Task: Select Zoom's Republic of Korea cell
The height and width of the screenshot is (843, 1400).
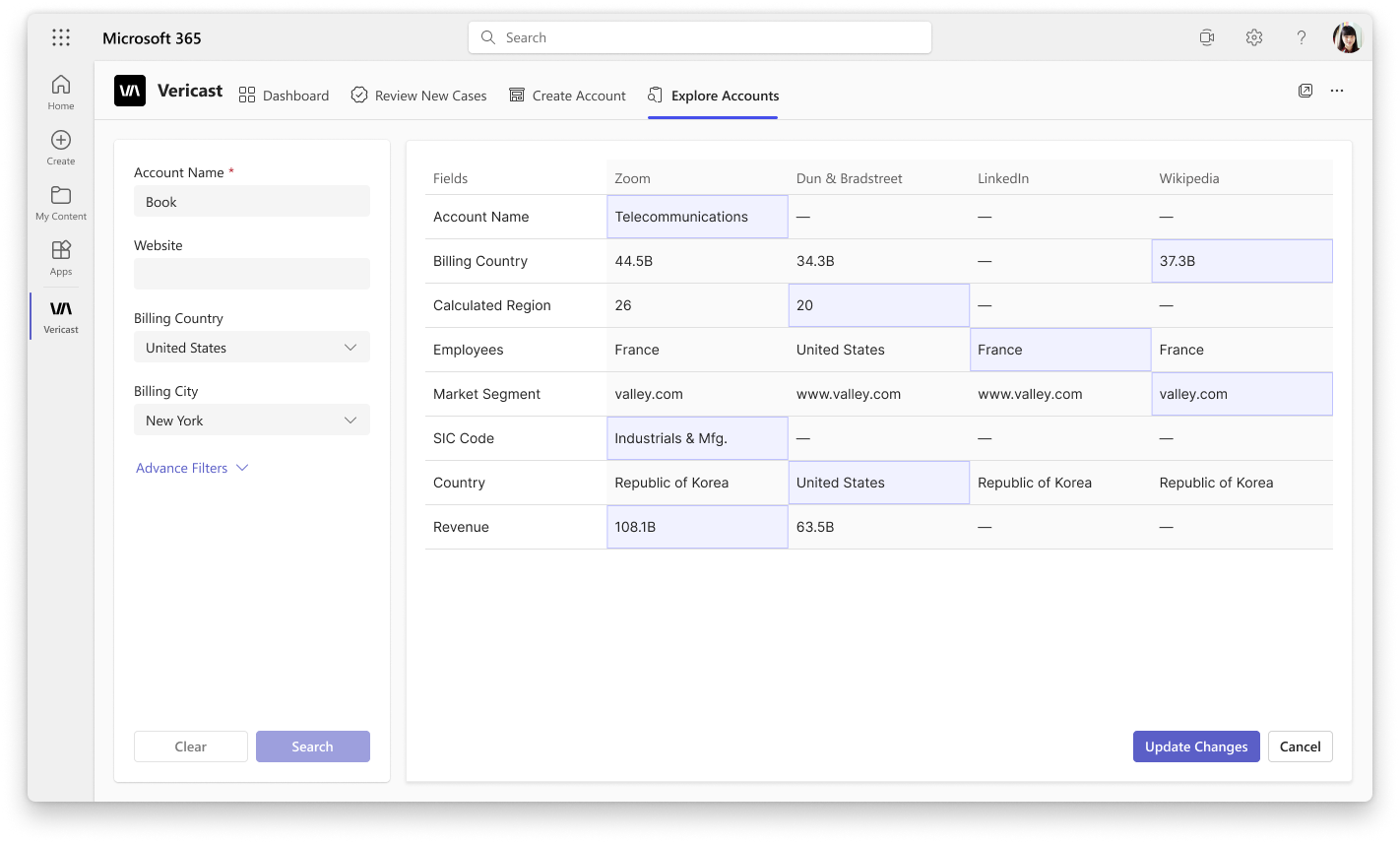Action: click(x=697, y=483)
